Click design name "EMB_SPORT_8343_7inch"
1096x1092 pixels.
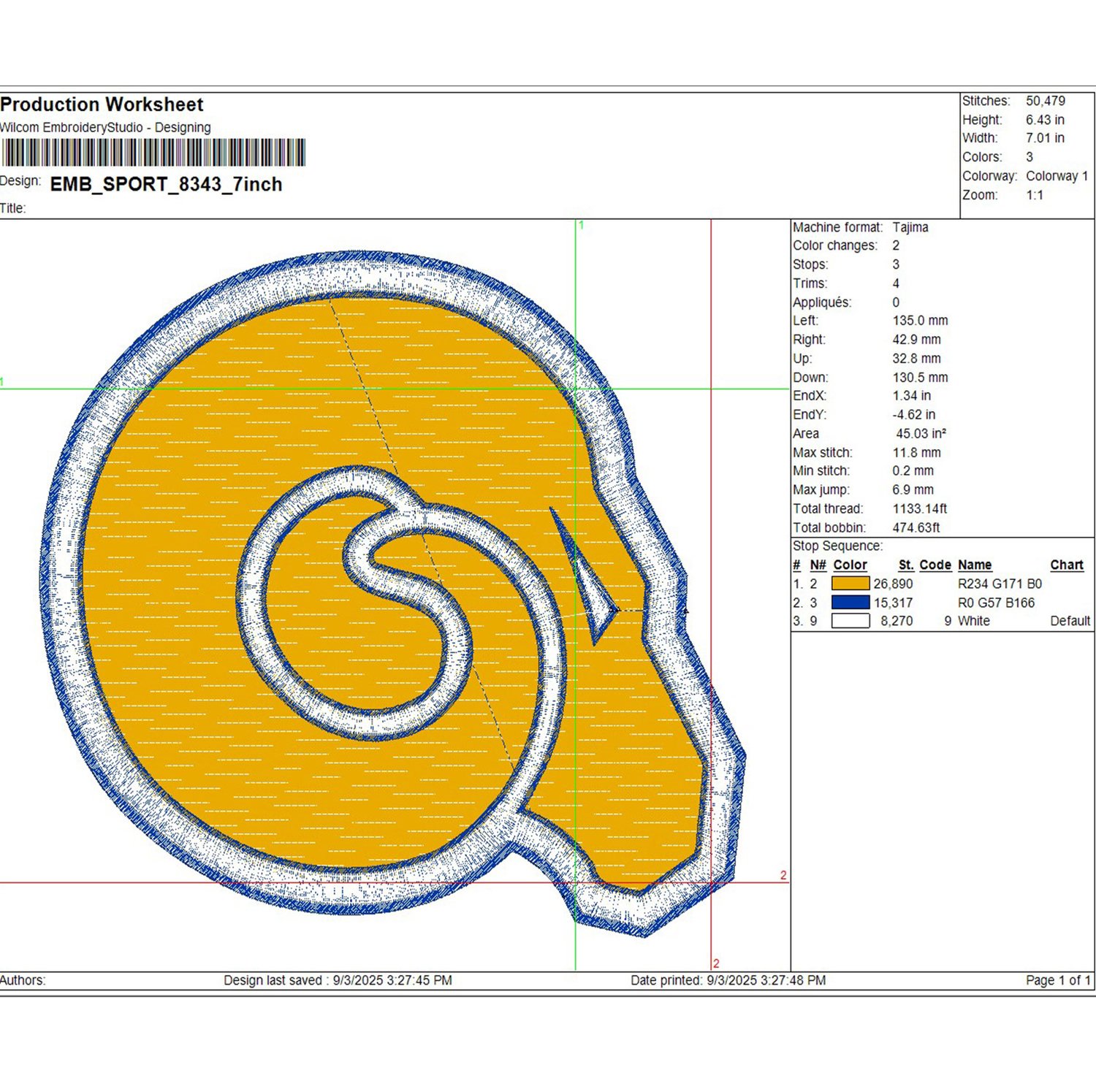coord(166,184)
